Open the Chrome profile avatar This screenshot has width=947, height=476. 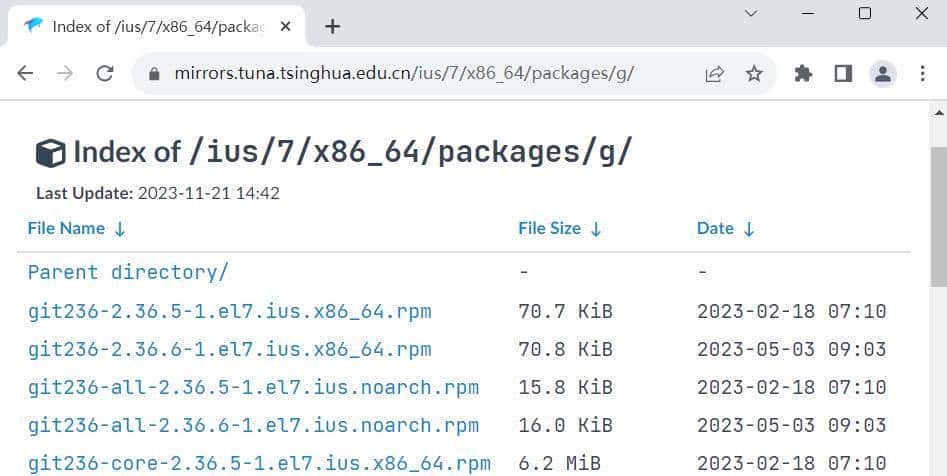coord(882,73)
